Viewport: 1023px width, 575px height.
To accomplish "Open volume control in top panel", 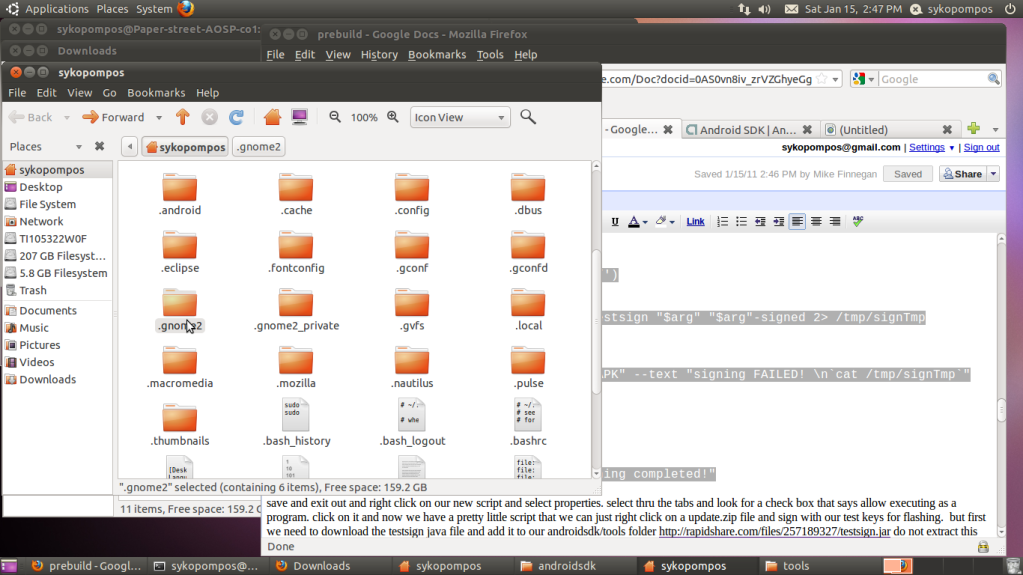I will tap(765, 9).
